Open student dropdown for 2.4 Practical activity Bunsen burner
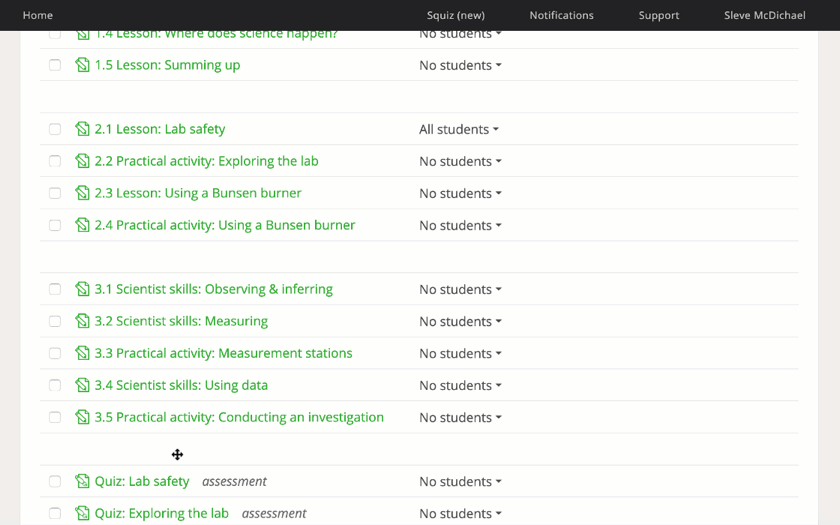The height and width of the screenshot is (525, 840). 460,226
